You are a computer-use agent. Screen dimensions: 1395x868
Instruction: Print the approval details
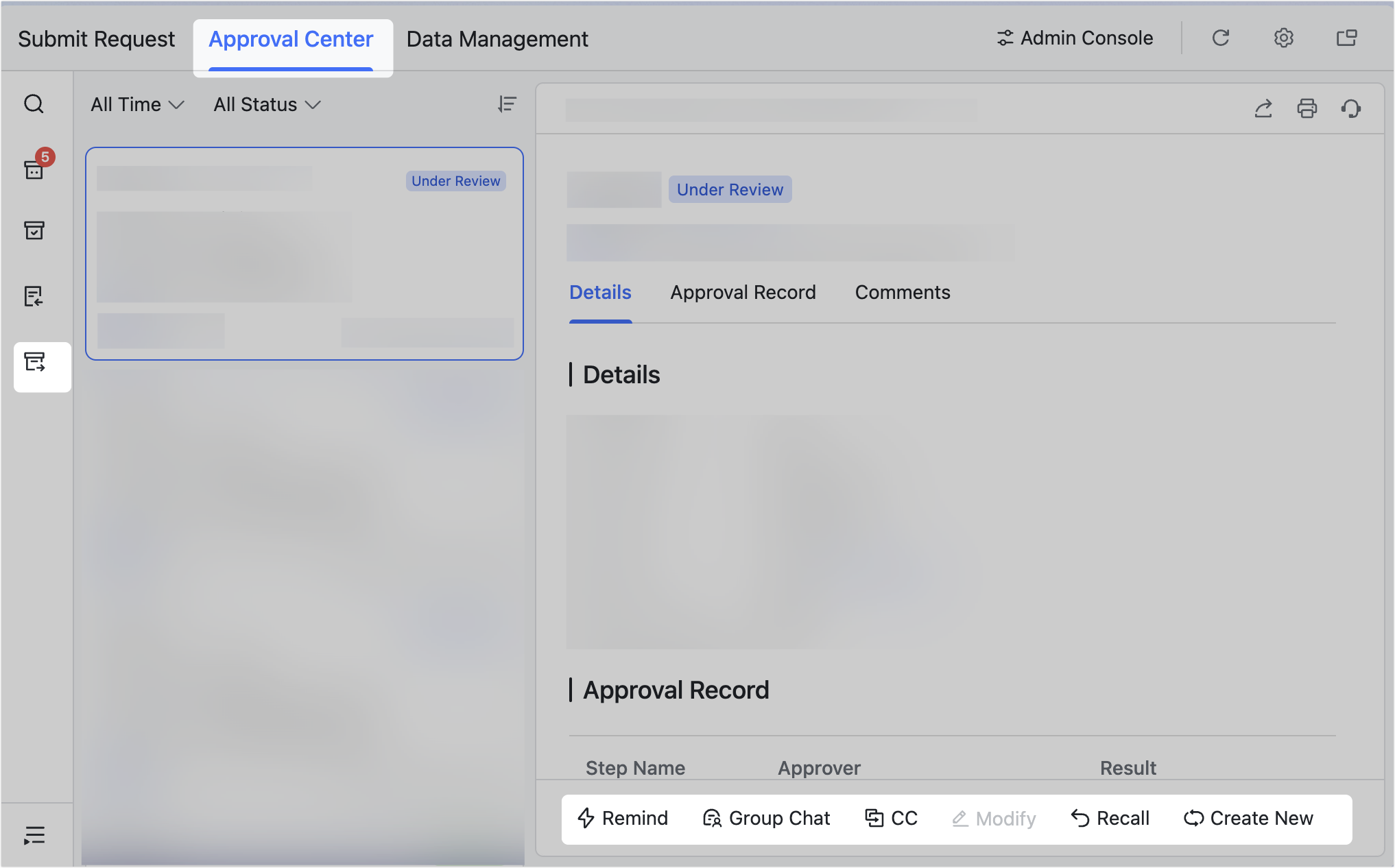click(x=1307, y=108)
